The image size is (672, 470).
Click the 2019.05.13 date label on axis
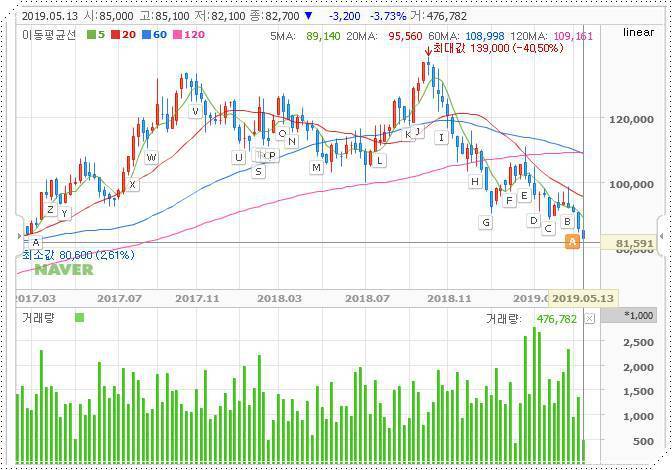583,298
